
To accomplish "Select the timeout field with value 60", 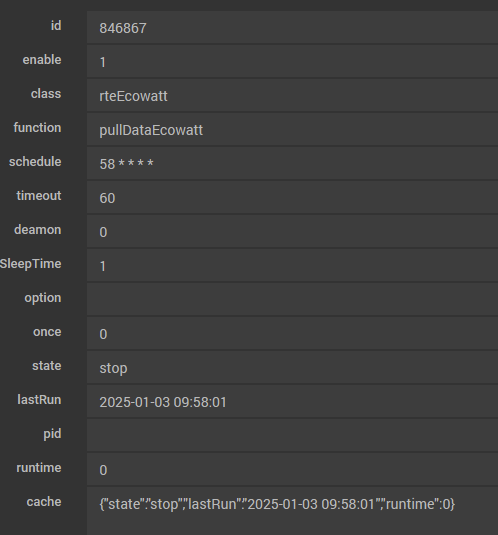I will (292, 198).
